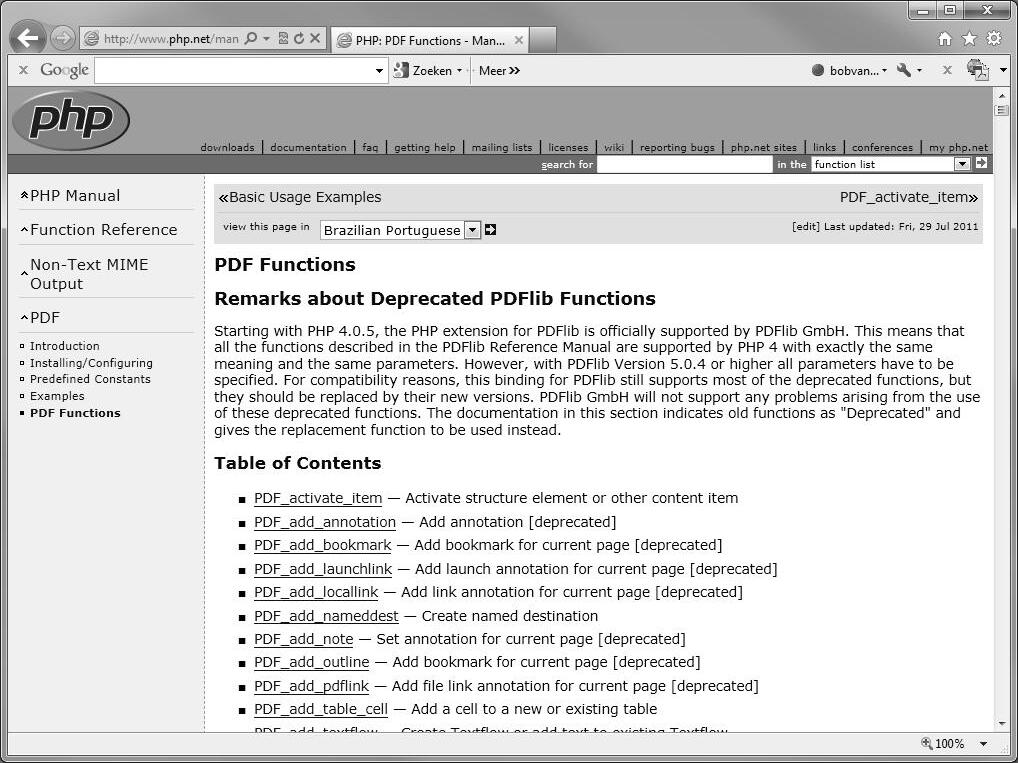Click the language go arrow button

490,230
